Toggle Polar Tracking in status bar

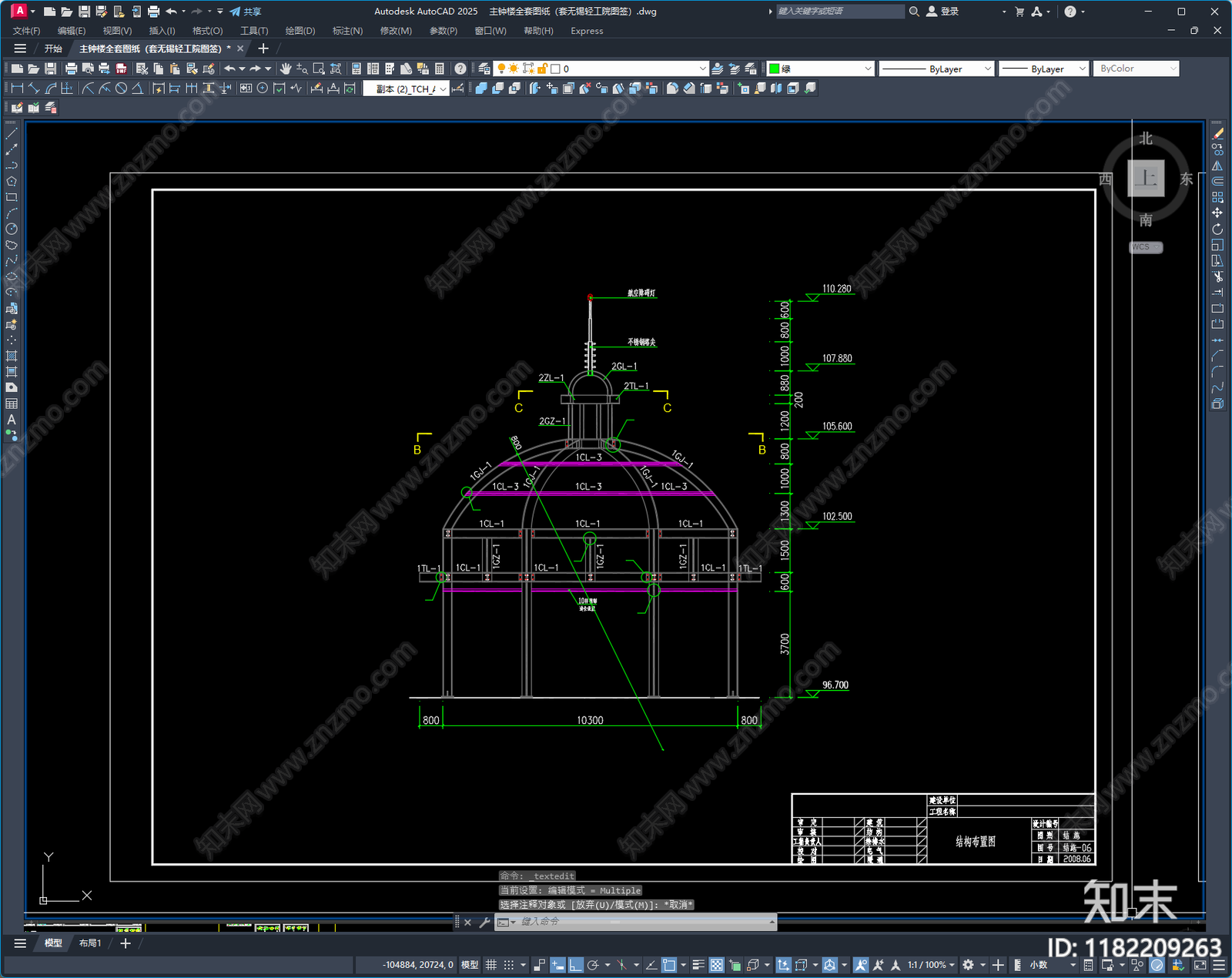point(593,965)
